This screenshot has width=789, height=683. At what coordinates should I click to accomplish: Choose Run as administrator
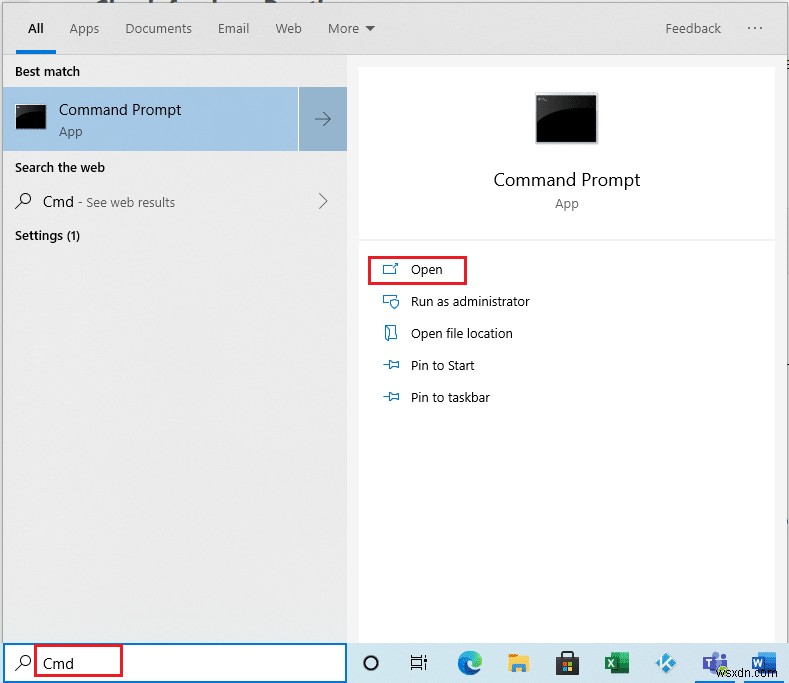[x=470, y=302]
